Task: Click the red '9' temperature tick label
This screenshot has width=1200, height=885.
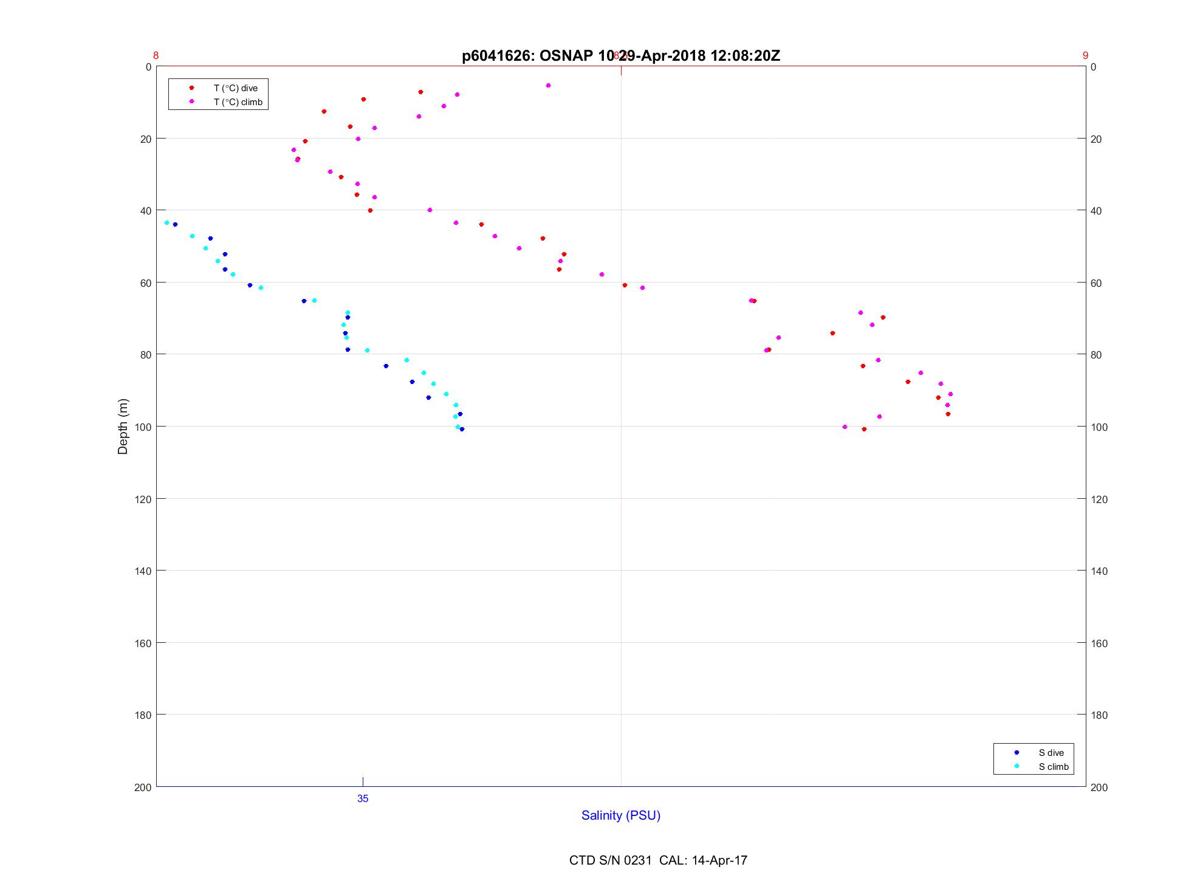Action: coord(1085,56)
